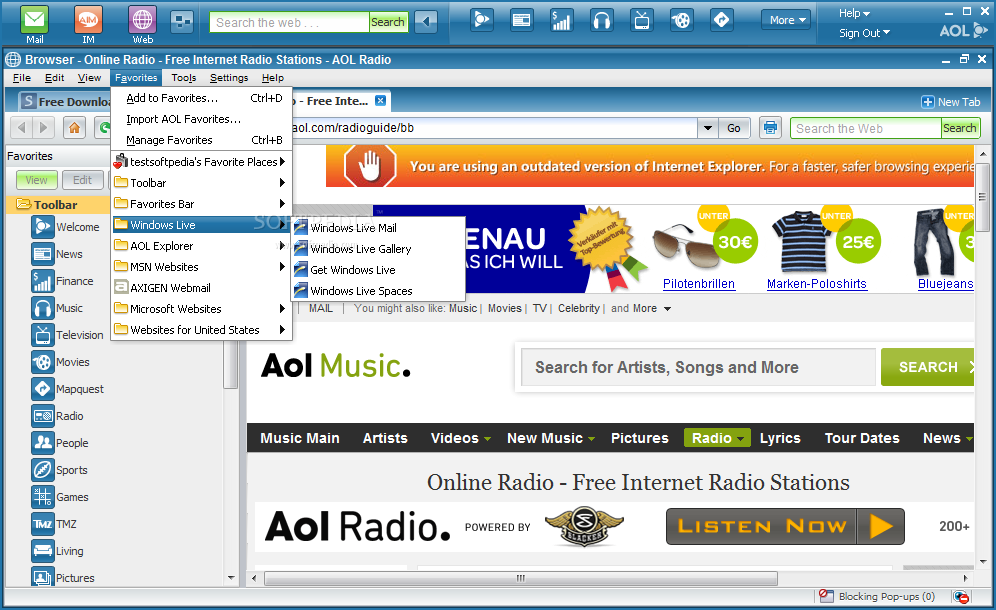Toggle the View button in Favorites panel
Viewport: 996px width, 610px height.
tap(36, 180)
